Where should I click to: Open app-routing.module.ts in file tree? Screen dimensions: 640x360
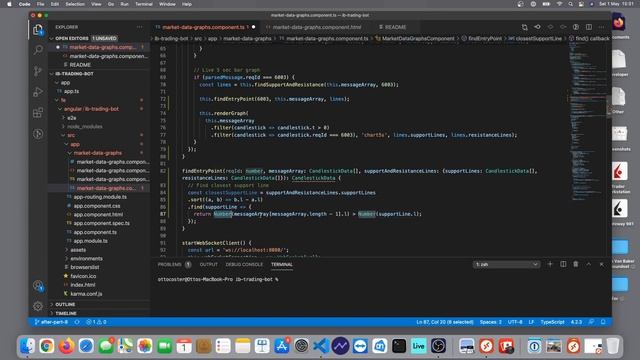click(100, 197)
